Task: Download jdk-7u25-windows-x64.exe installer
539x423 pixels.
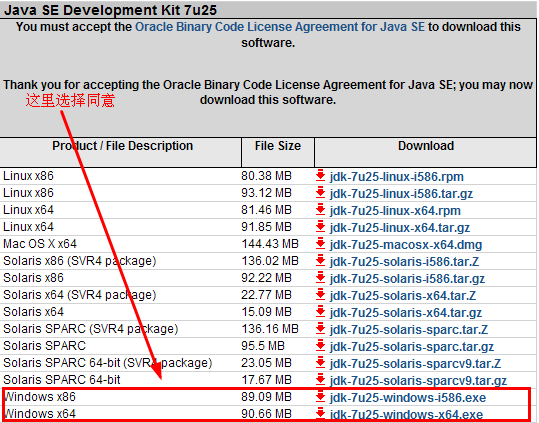Action: tap(406, 415)
